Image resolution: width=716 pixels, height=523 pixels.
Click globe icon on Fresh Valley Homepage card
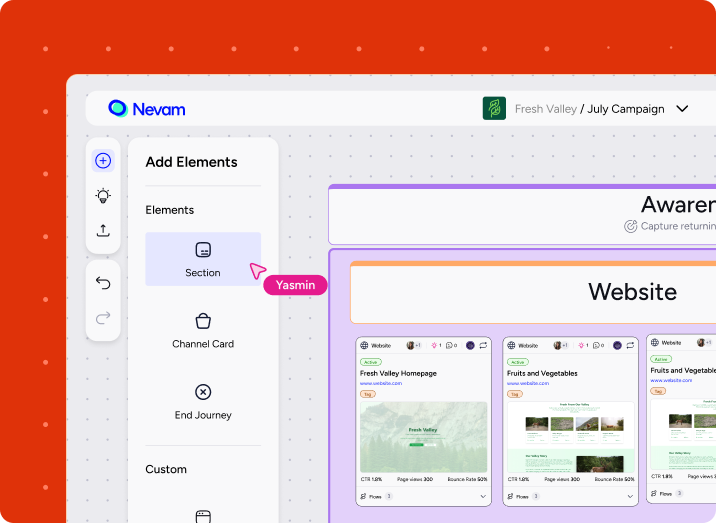point(364,345)
